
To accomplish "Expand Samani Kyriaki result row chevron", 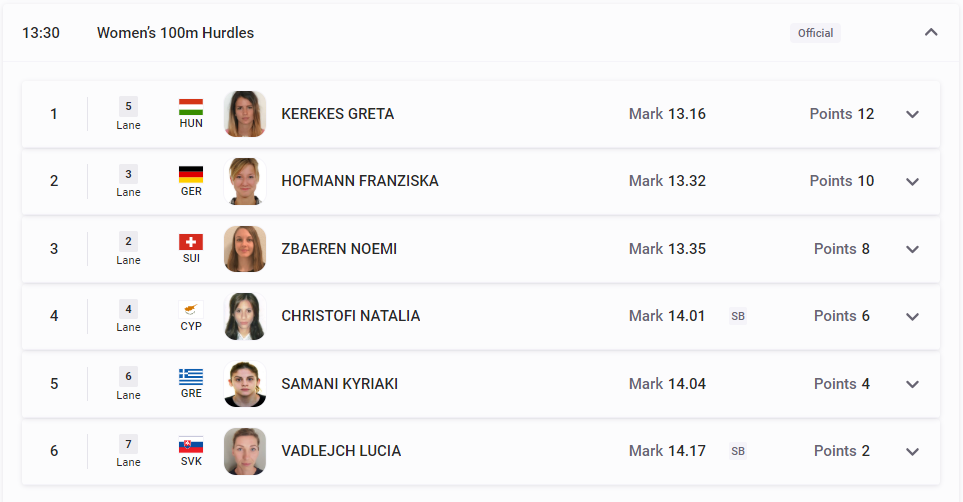I will pyautogui.click(x=913, y=385).
